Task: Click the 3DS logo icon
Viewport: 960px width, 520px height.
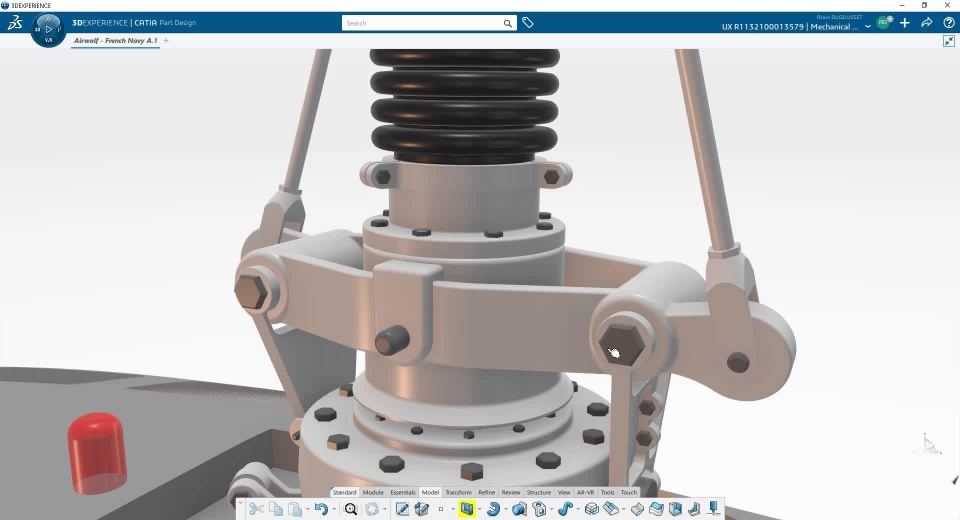Action: tap(15, 23)
